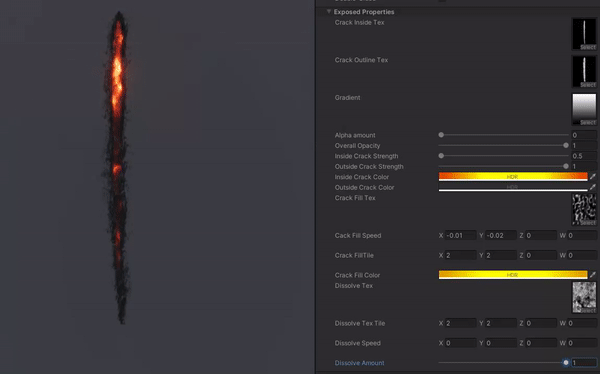The image size is (600, 374).
Task: Click the Inside Crack Strength label
Action: pyautogui.click(x=366, y=156)
